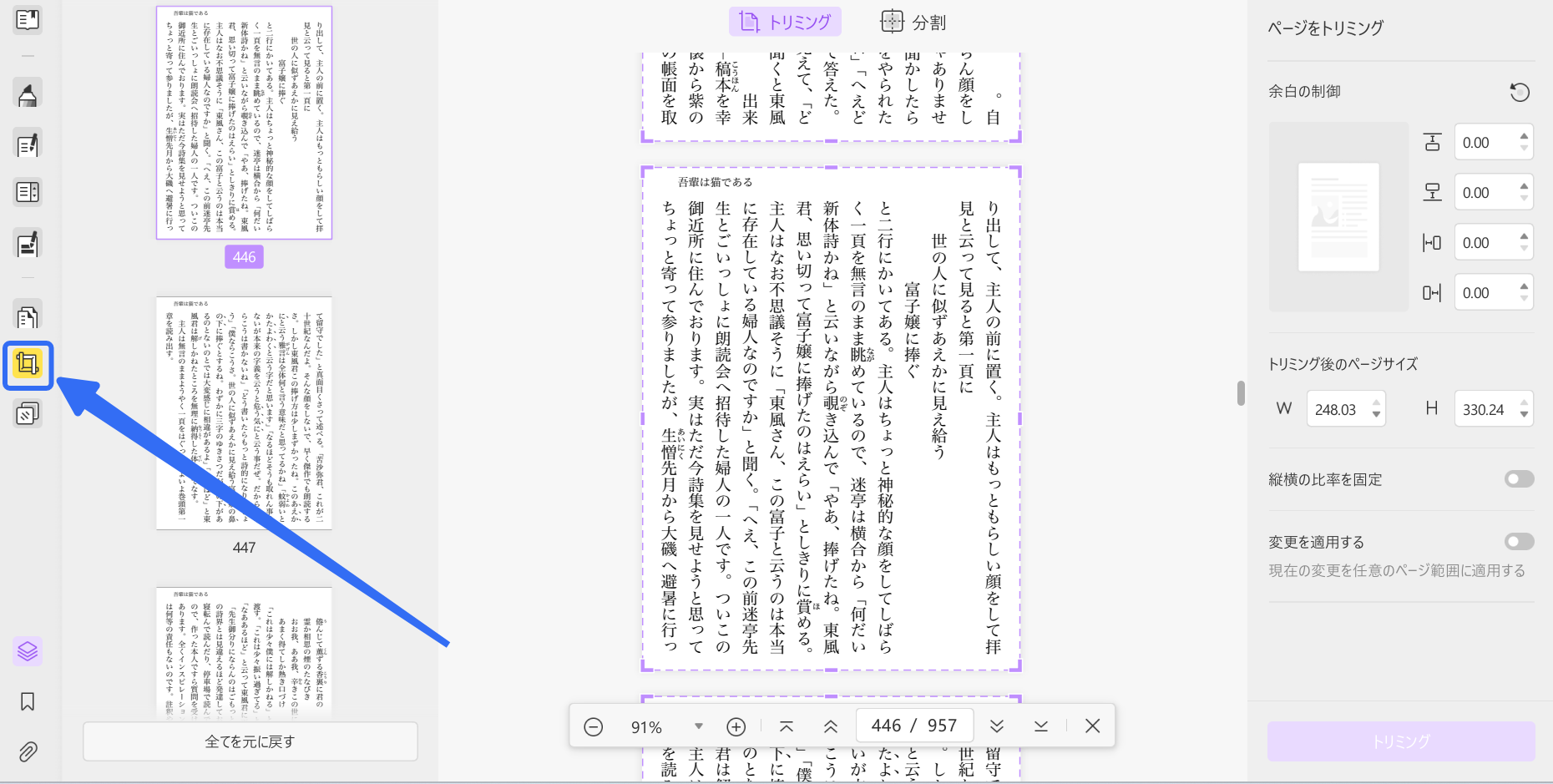Decrease the bottom margin value
The image size is (1553, 784).
point(1525,199)
